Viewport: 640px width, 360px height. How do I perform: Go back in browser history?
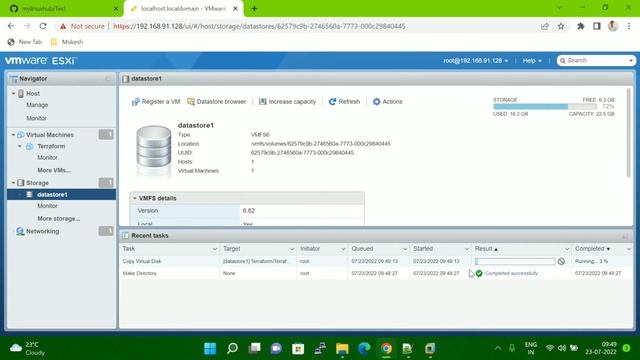click(11, 26)
